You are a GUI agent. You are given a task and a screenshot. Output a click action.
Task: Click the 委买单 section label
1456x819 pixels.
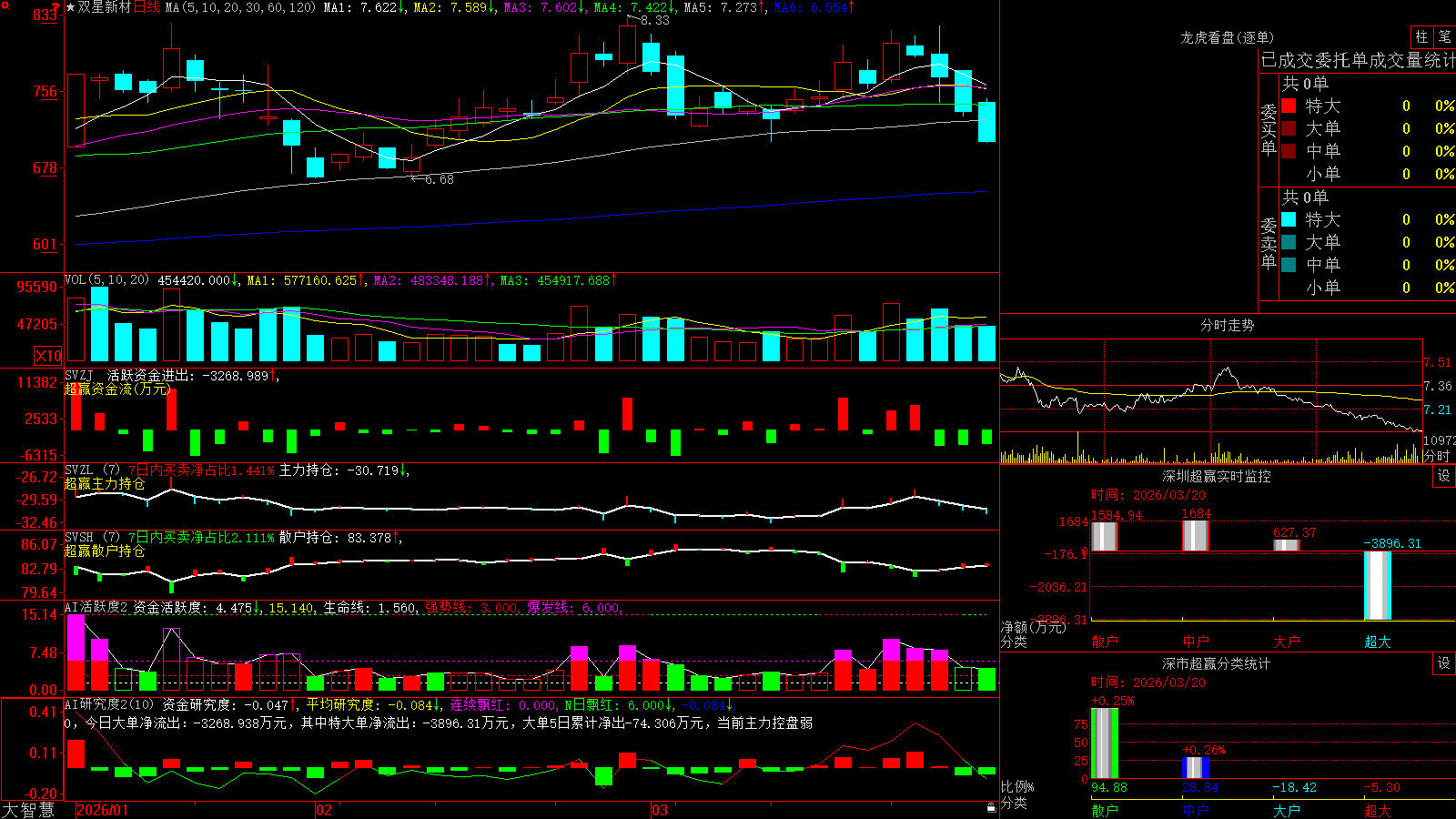[x=1269, y=129]
